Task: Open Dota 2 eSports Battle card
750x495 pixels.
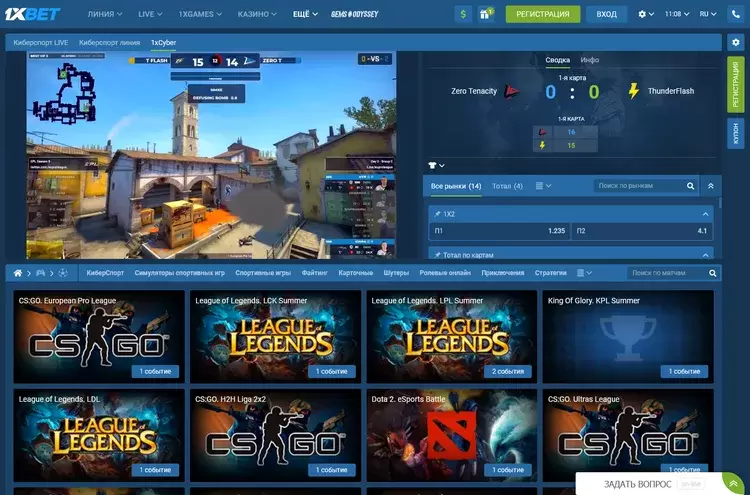Action: pyautogui.click(x=452, y=435)
